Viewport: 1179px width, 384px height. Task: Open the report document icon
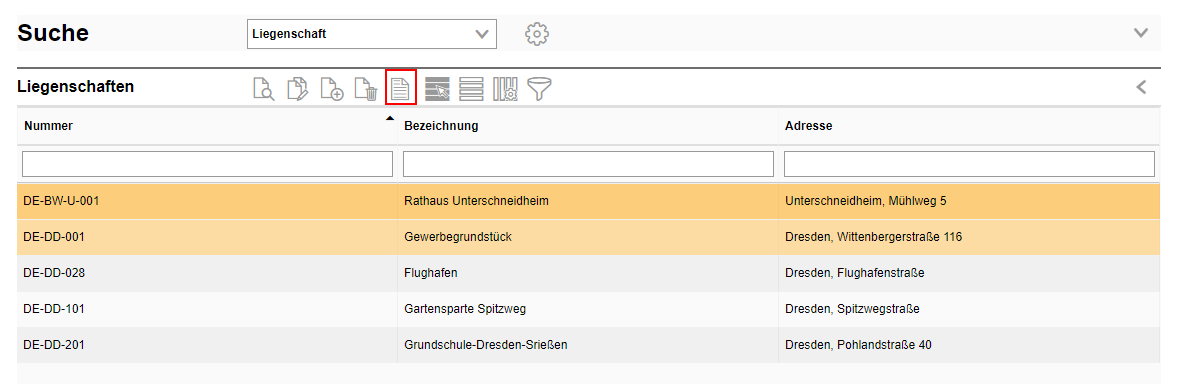tap(401, 89)
